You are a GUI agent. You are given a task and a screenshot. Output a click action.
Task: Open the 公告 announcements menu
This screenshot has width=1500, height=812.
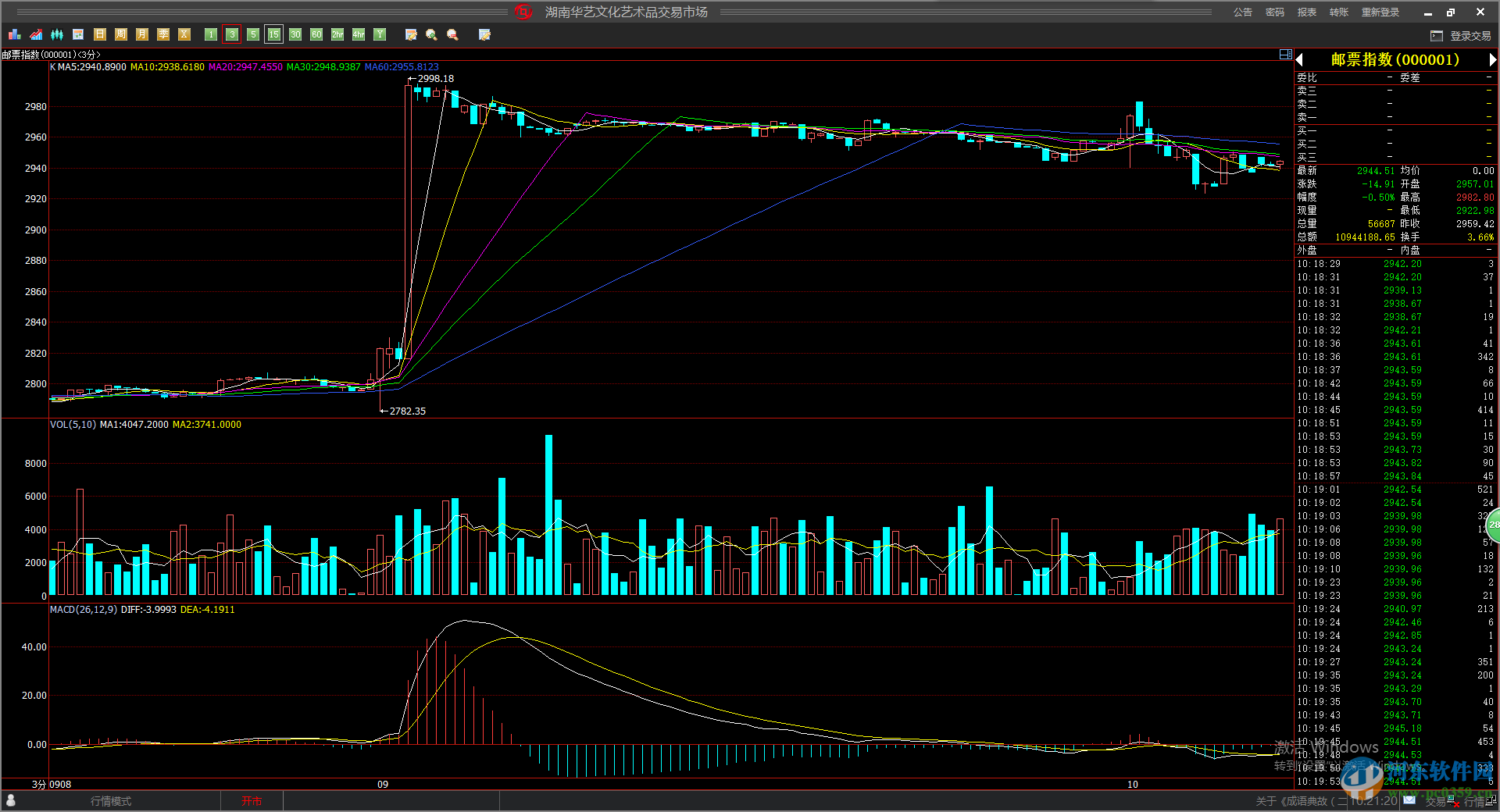(1242, 12)
